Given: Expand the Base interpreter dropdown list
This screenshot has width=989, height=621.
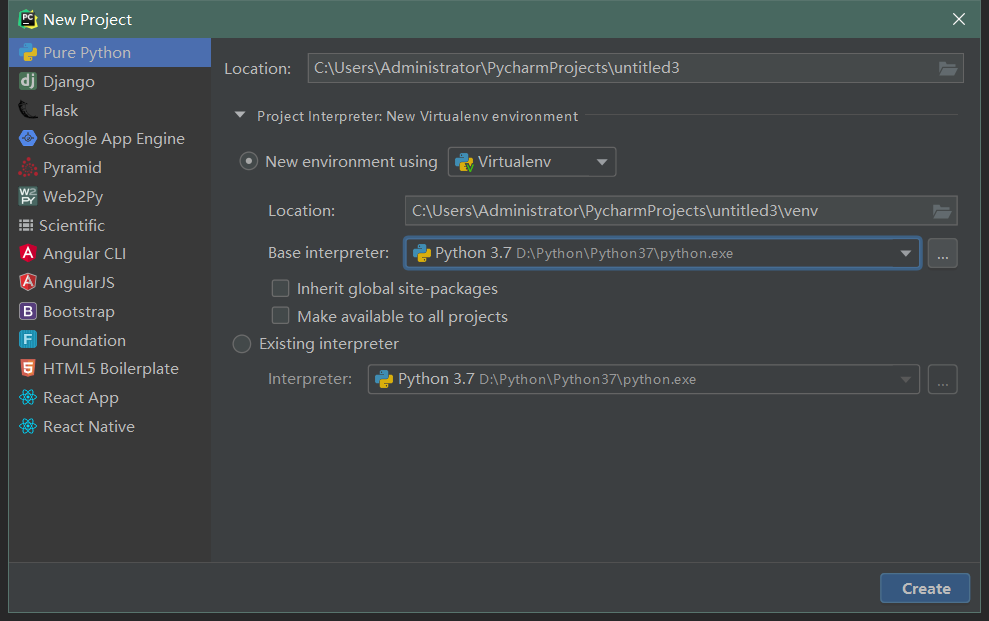Looking at the screenshot, I should tap(906, 253).
